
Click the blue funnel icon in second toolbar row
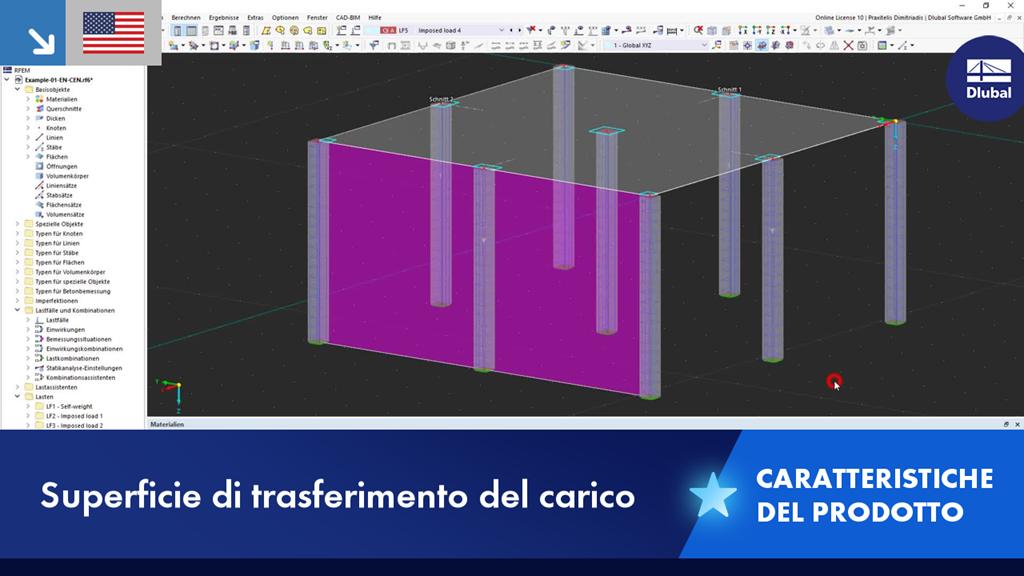tap(374, 45)
